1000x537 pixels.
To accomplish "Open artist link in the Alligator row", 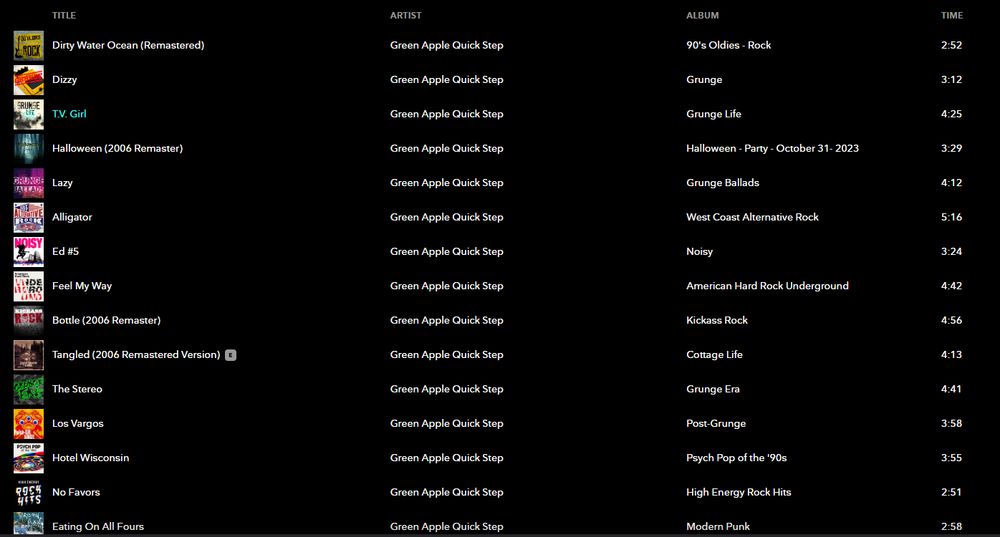I will click(x=446, y=217).
